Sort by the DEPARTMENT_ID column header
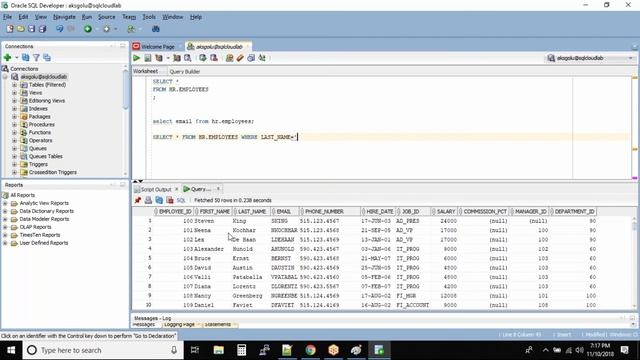The width and height of the screenshot is (640, 360). click(x=573, y=211)
